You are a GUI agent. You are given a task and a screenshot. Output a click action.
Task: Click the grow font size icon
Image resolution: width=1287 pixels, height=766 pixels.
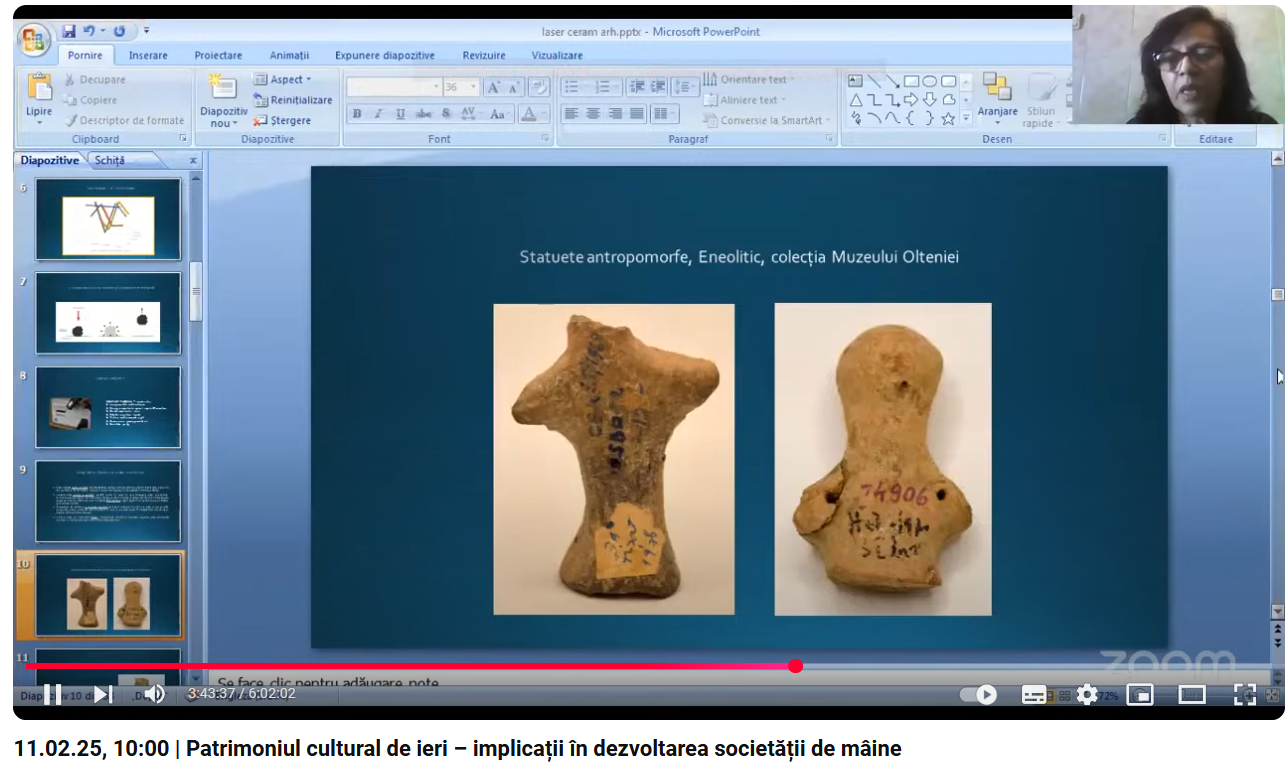pos(493,87)
